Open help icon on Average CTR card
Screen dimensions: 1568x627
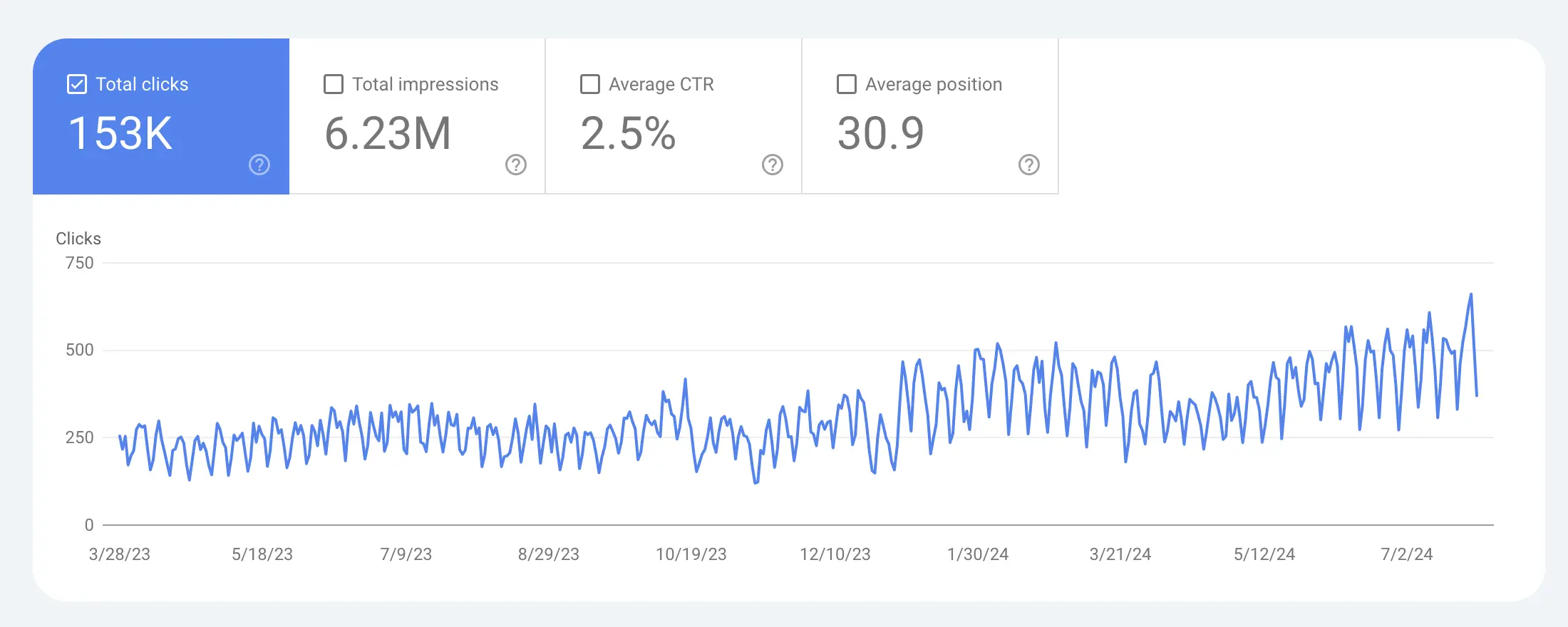click(773, 165)
